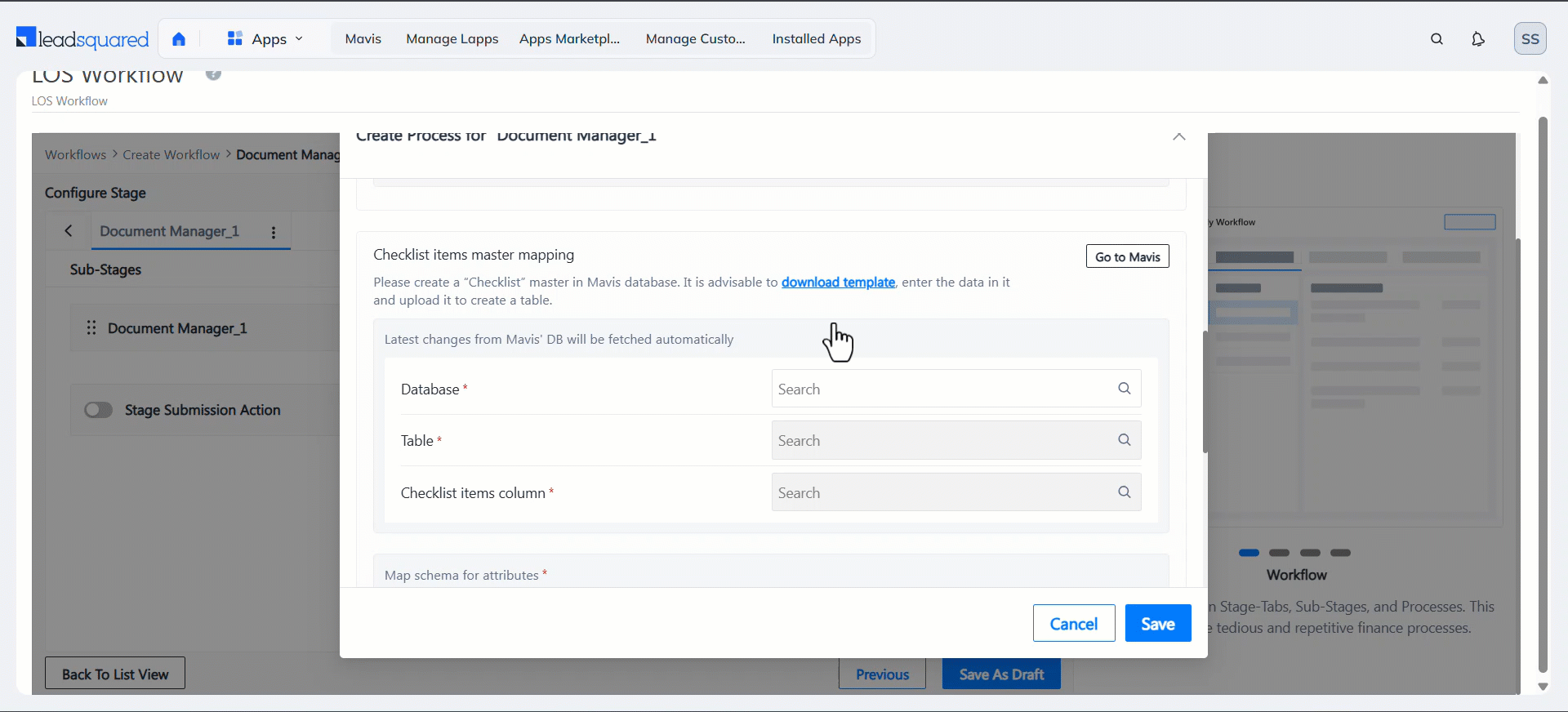Click the Cancel button
Screen dimensions: 1568x712
tap(1073, 623)
